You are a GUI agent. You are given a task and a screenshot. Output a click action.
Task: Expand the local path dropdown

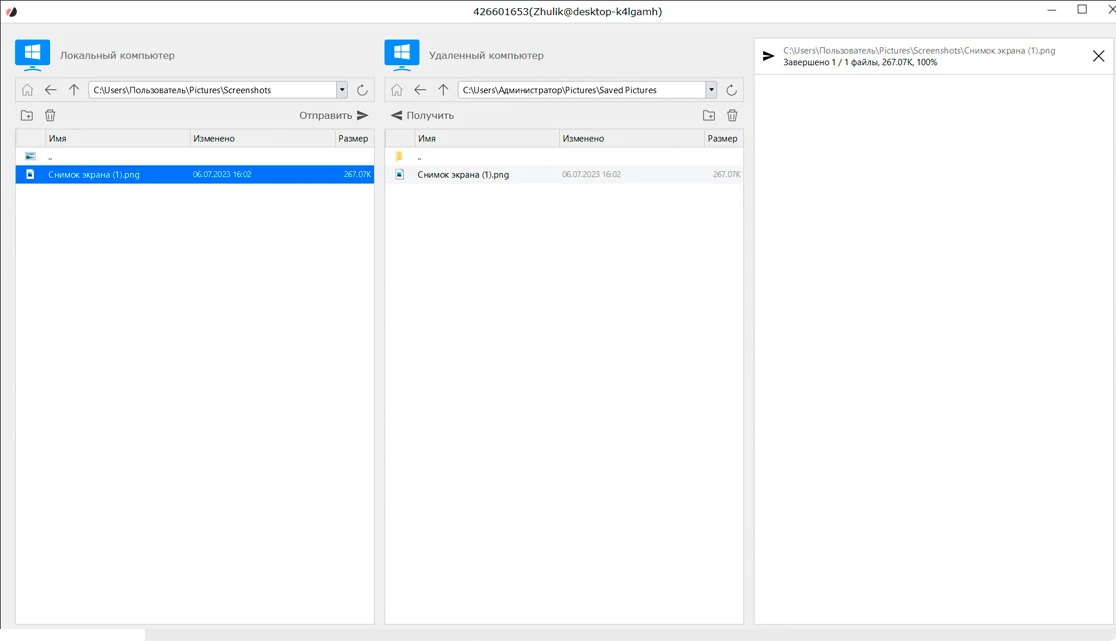(342, 90)
